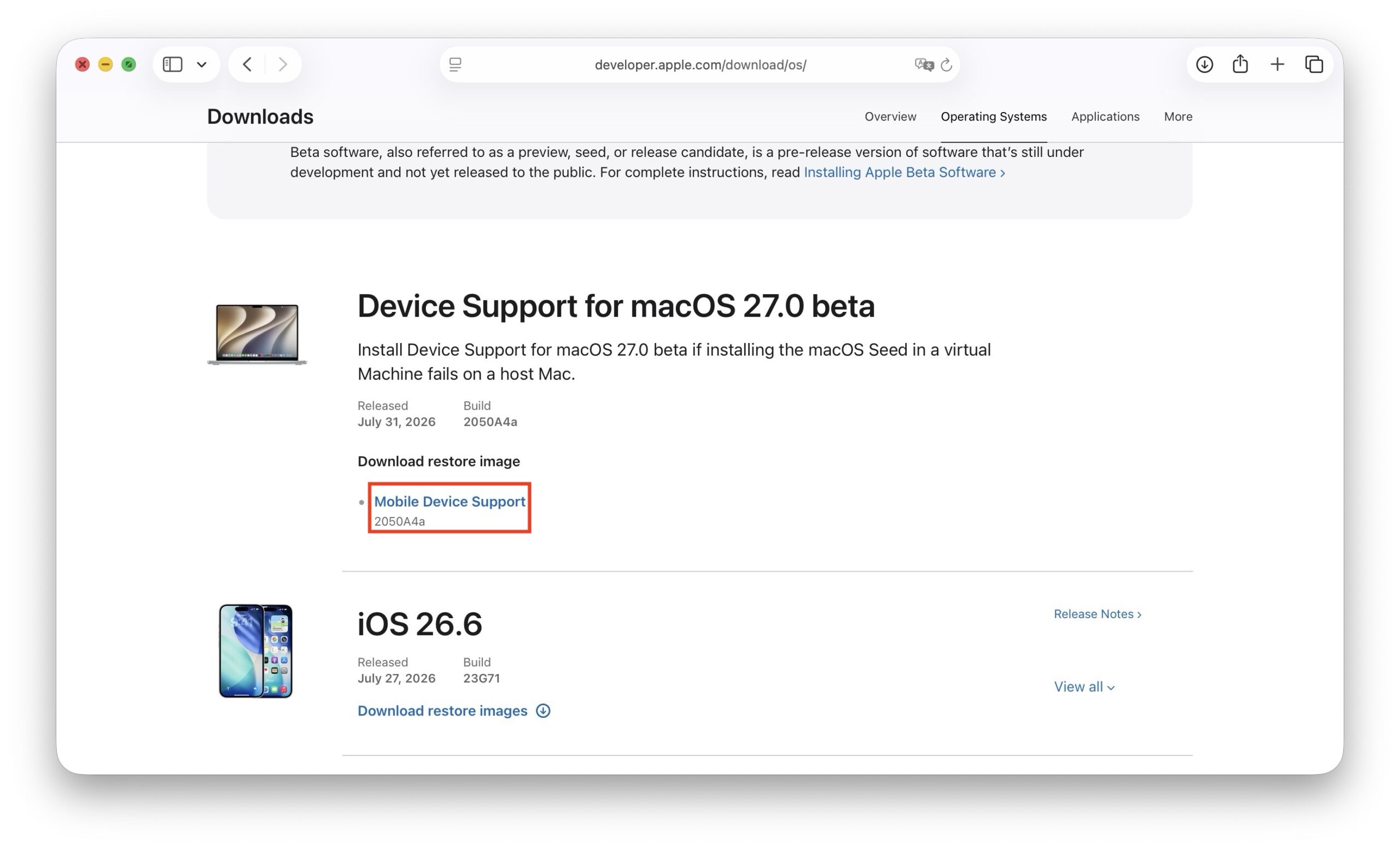Show the Safari downloads list
This screenshot has height=849, width=1400.
coord(1205,64)
